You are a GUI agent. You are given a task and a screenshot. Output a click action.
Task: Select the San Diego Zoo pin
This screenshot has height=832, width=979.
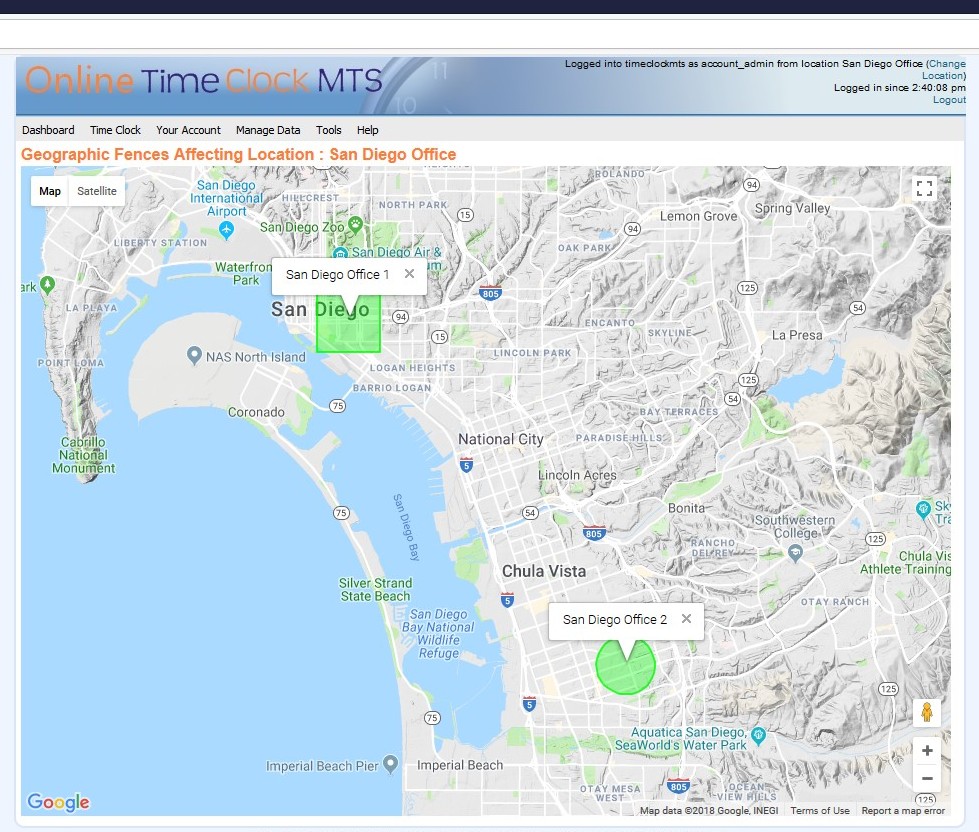355,225
